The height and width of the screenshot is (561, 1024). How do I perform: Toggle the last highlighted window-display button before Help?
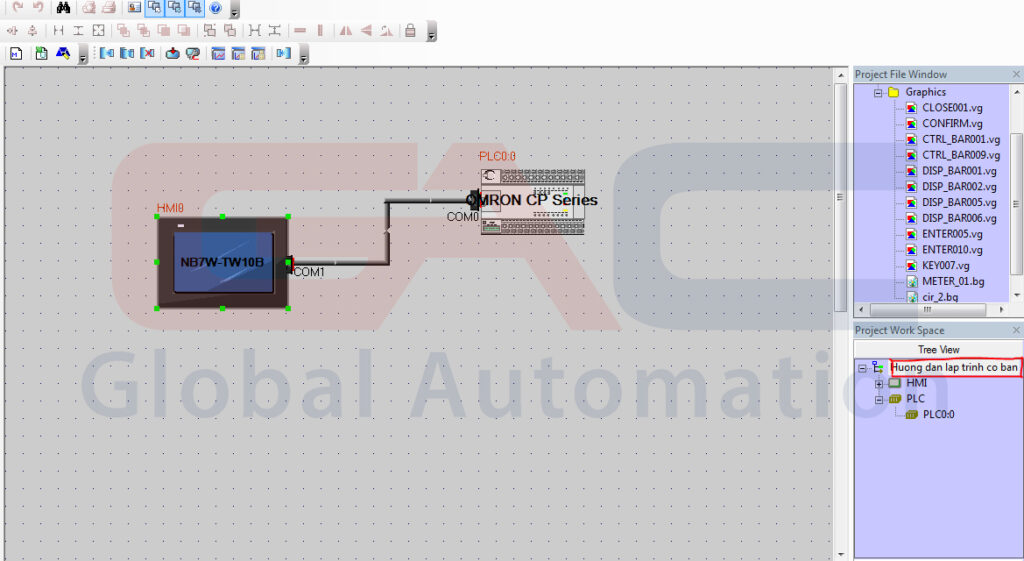tap(195, 8)
